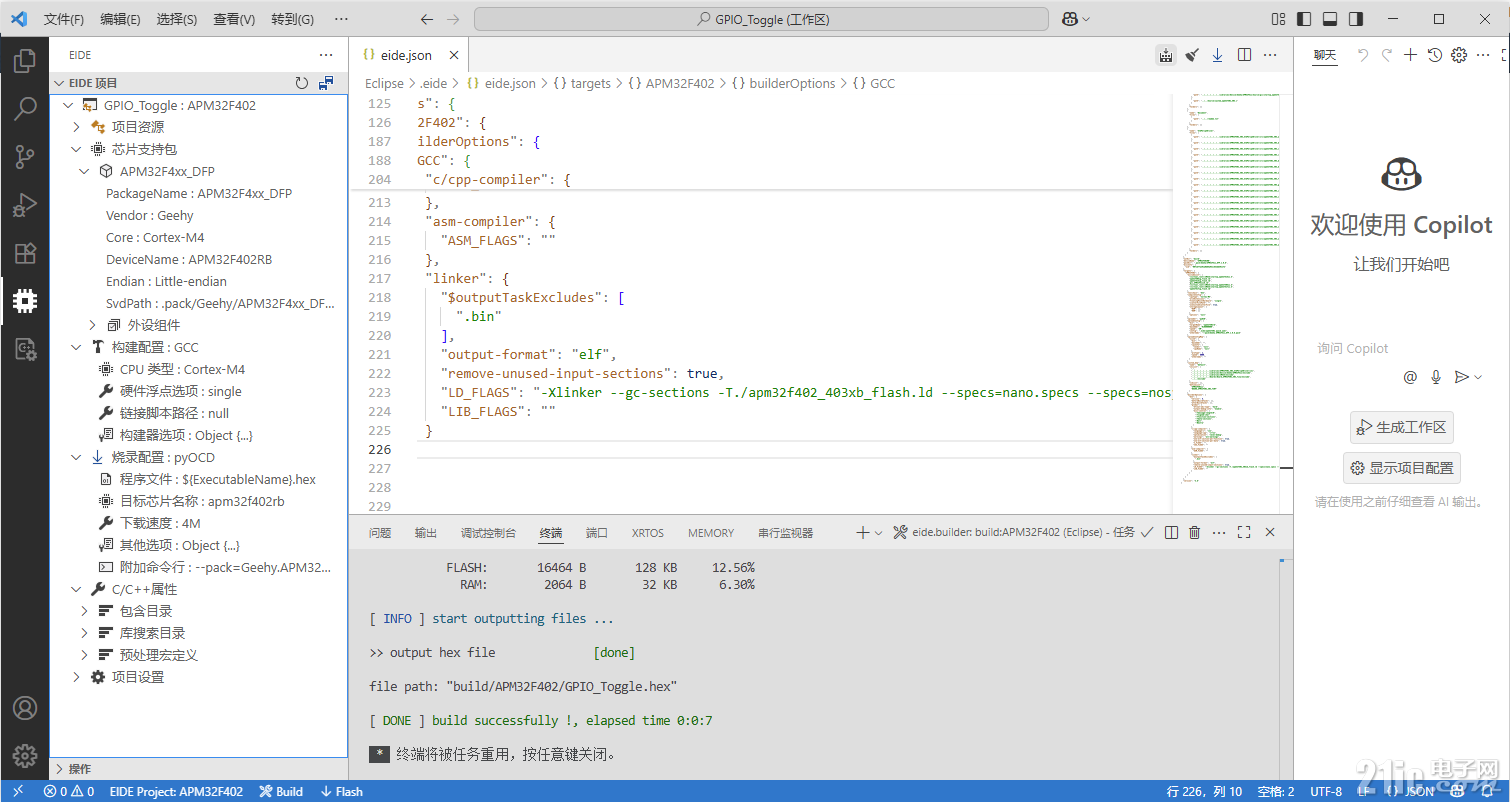Split the terminal panel

click(x=1171, y=533)
